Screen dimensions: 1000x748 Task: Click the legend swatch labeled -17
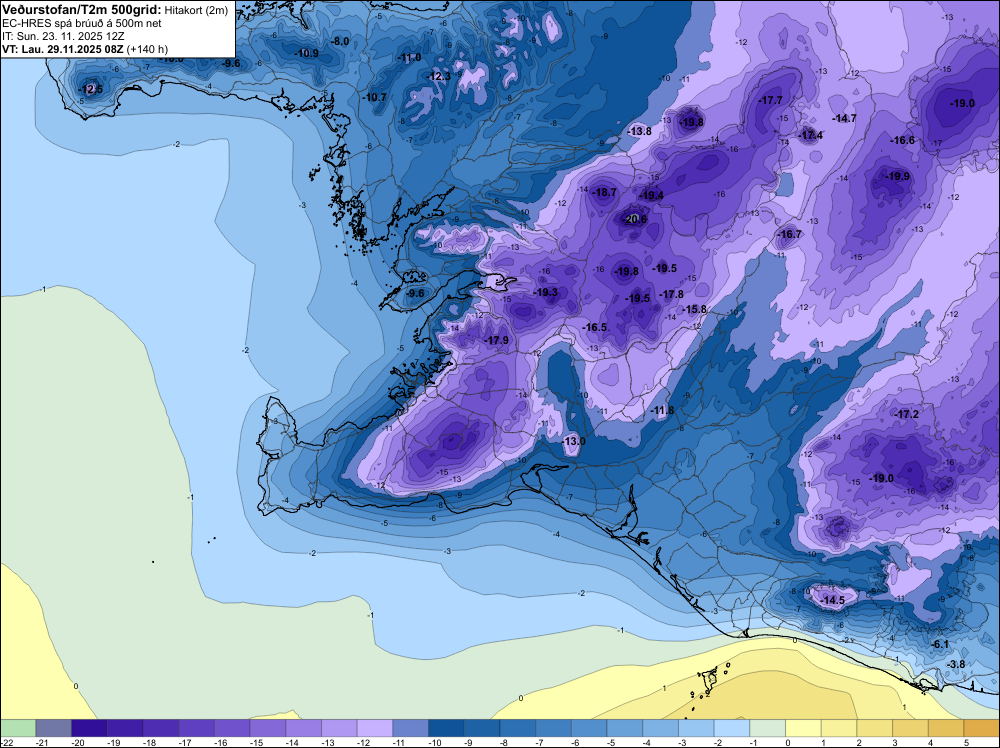(x=196, y=728)
